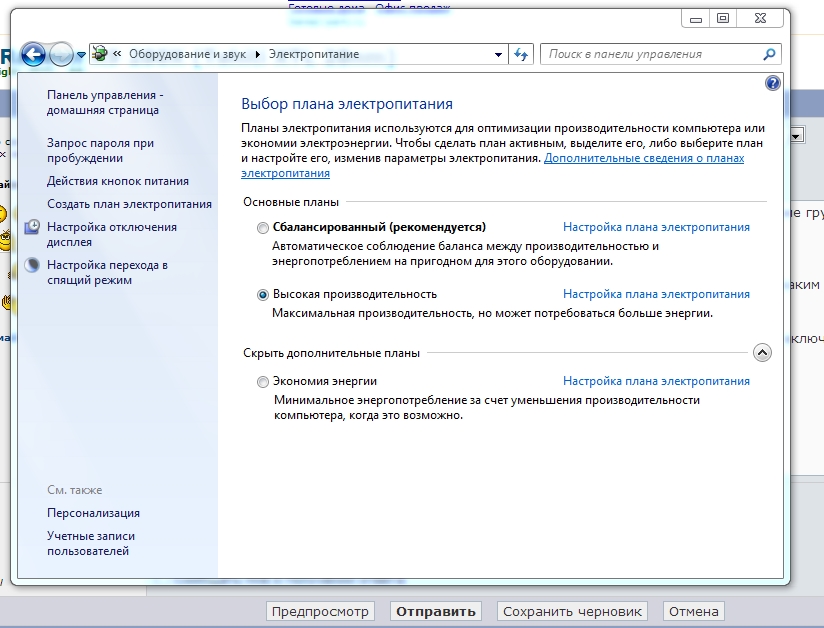Maximize the power options window
Viewport: 824px width, 628px height.
click(x=723, y=19)
